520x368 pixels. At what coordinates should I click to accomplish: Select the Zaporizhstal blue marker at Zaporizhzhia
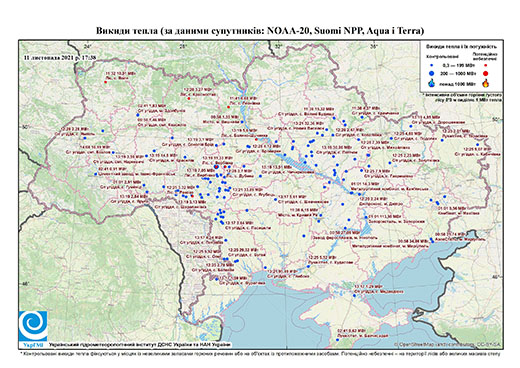366,217
